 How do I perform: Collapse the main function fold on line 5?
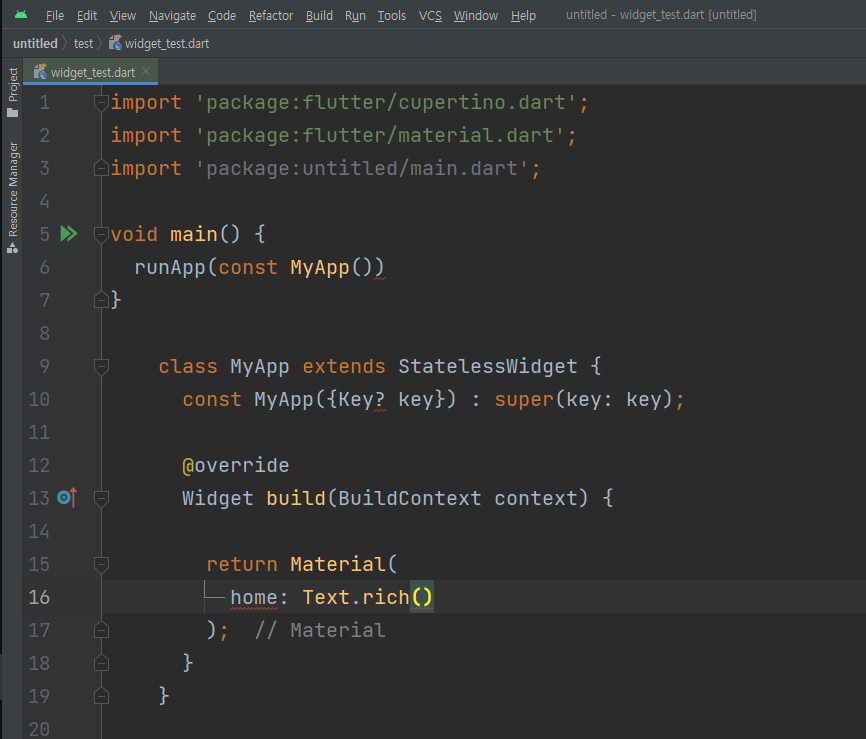click(x=101, y=234)
